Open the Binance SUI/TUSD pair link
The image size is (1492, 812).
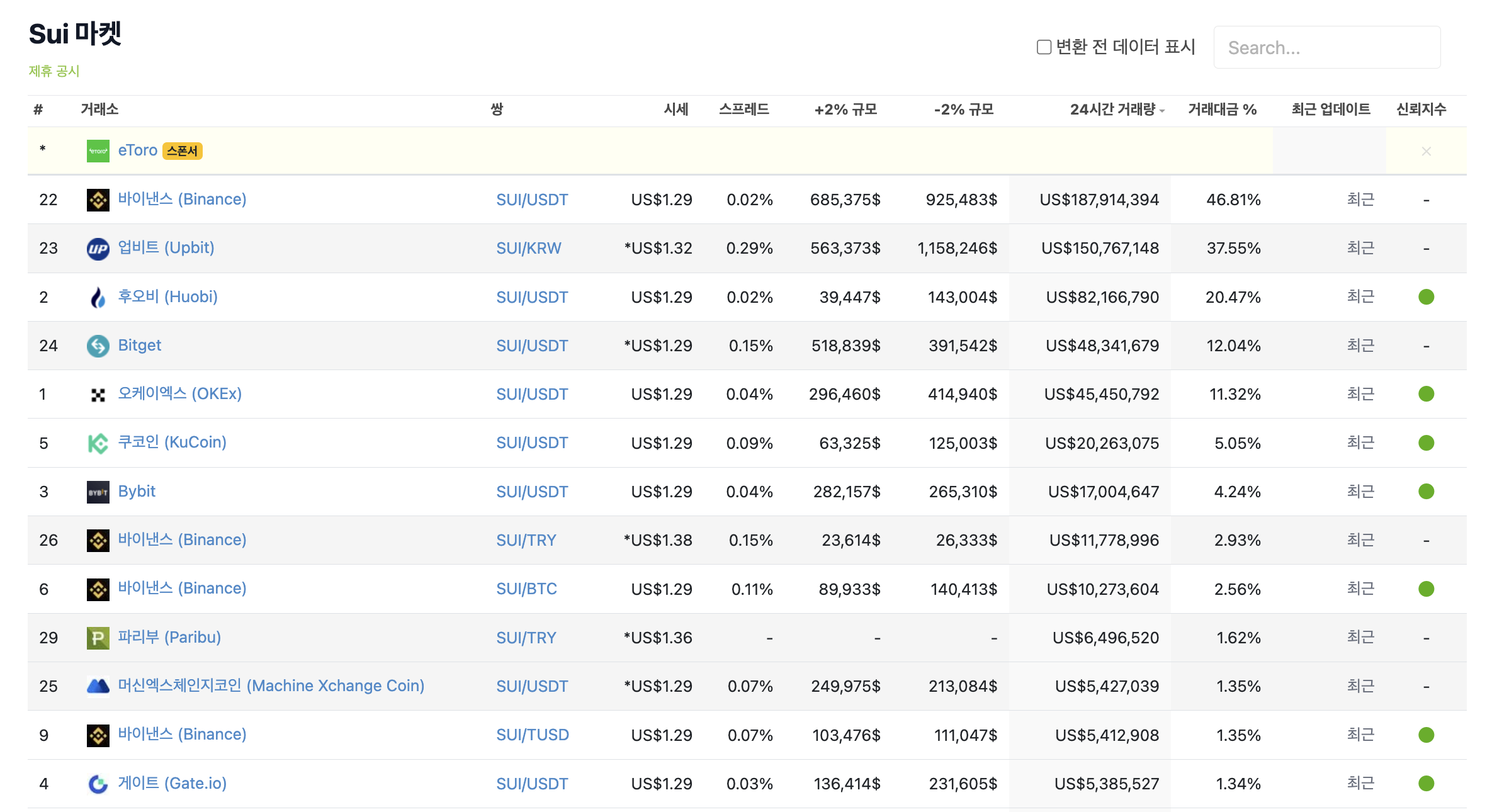532,735
